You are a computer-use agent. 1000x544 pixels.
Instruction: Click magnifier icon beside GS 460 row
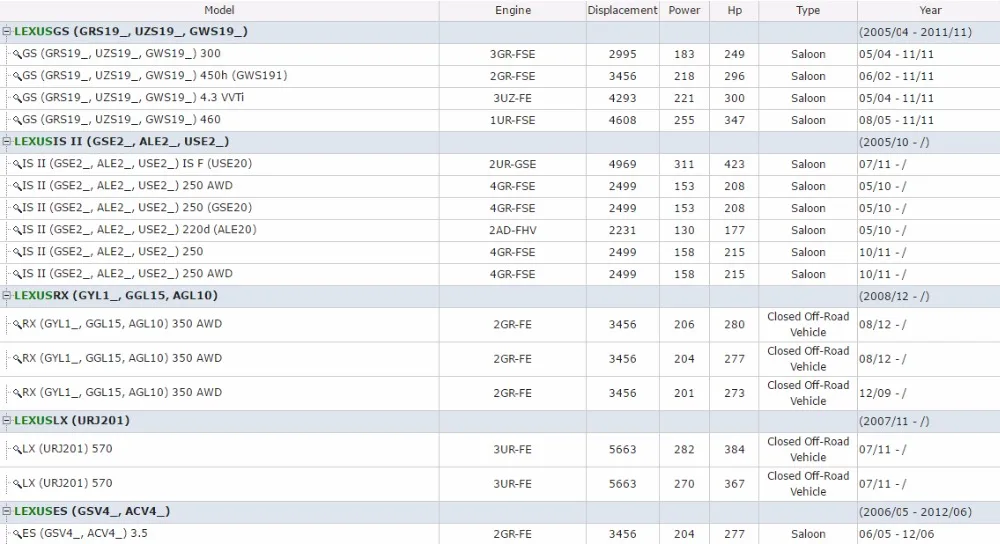[17, 121]
